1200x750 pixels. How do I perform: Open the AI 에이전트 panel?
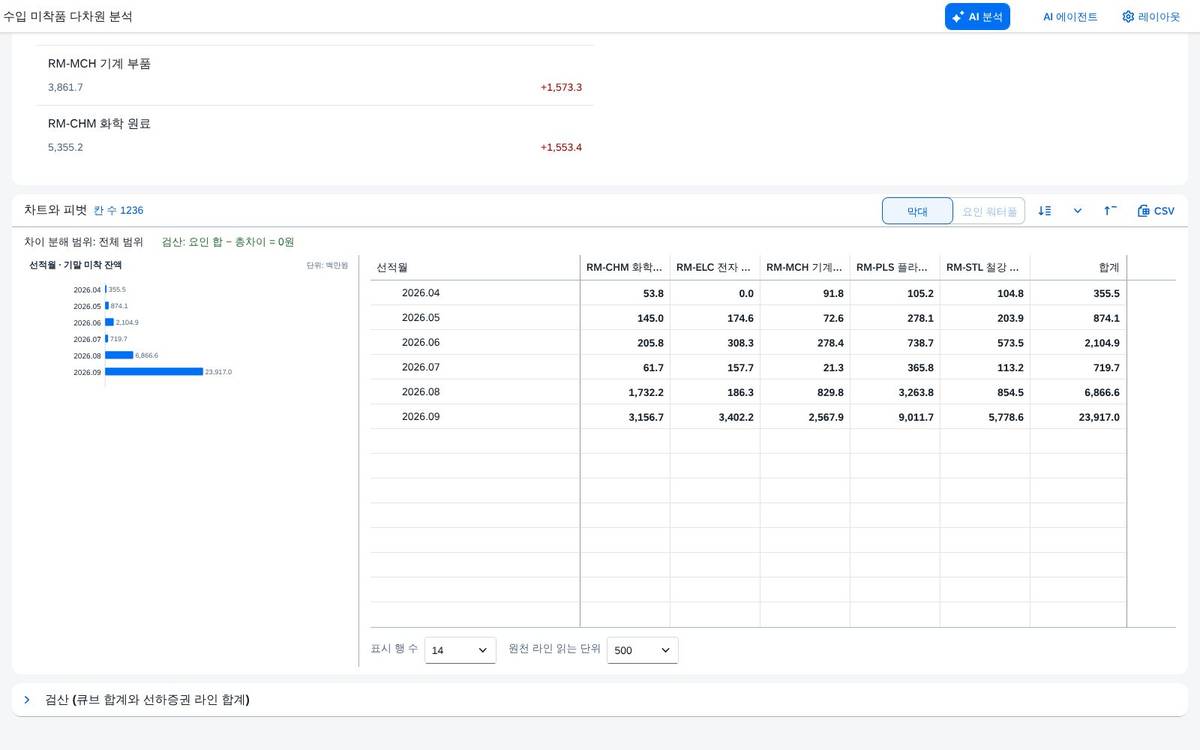pyautogui.click(x=1070, y=17)
